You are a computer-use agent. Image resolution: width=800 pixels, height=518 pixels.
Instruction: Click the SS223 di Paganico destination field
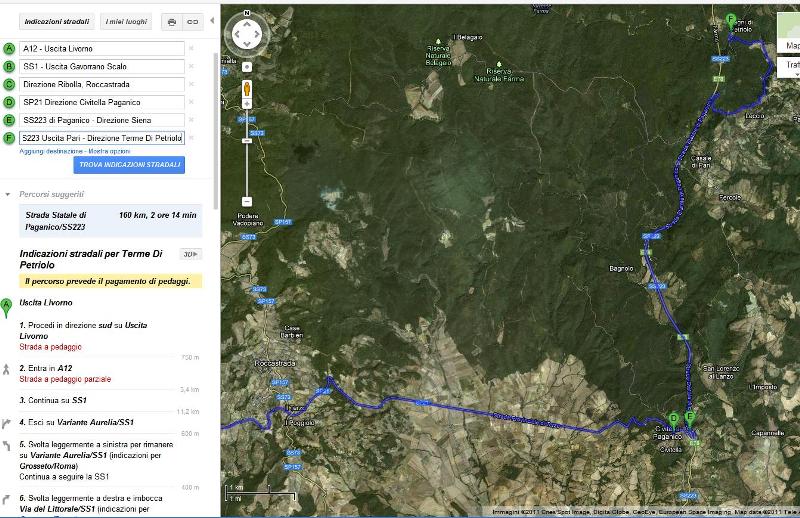[x=102, y=120]
